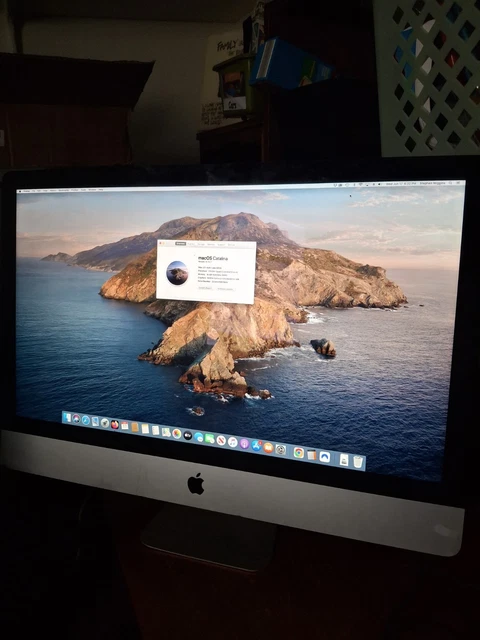Click System Report button
480x640 pixels.
205,288
